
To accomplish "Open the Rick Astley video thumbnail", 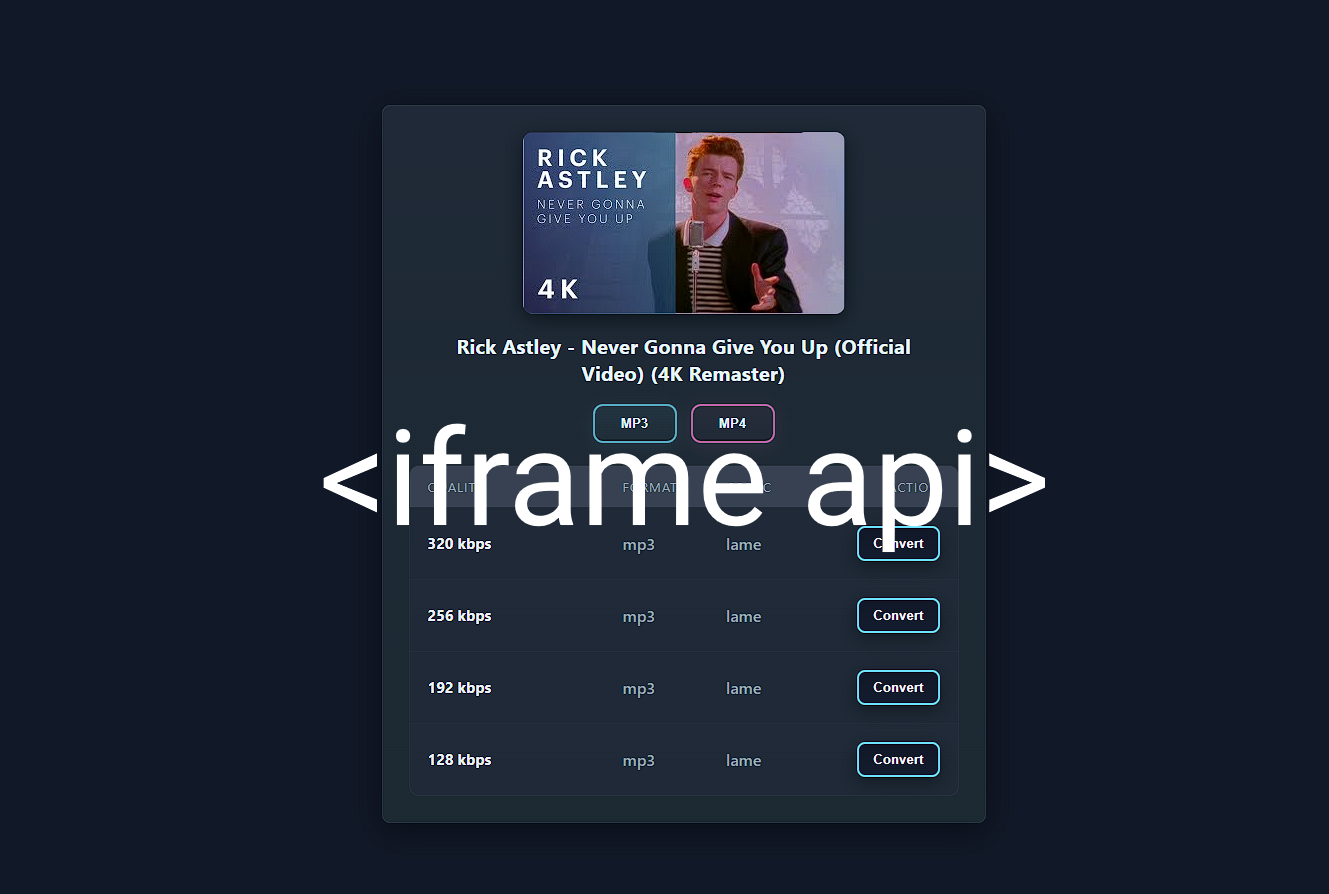I will tap(684, 223).
